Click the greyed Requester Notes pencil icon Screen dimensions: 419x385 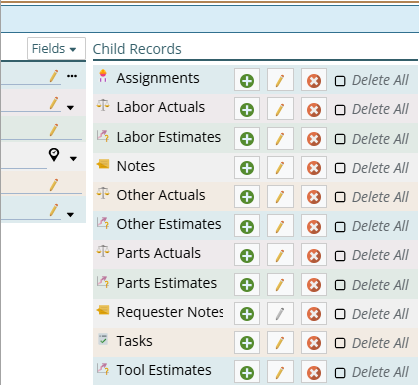pyautogui.click(x=280, y=313)
